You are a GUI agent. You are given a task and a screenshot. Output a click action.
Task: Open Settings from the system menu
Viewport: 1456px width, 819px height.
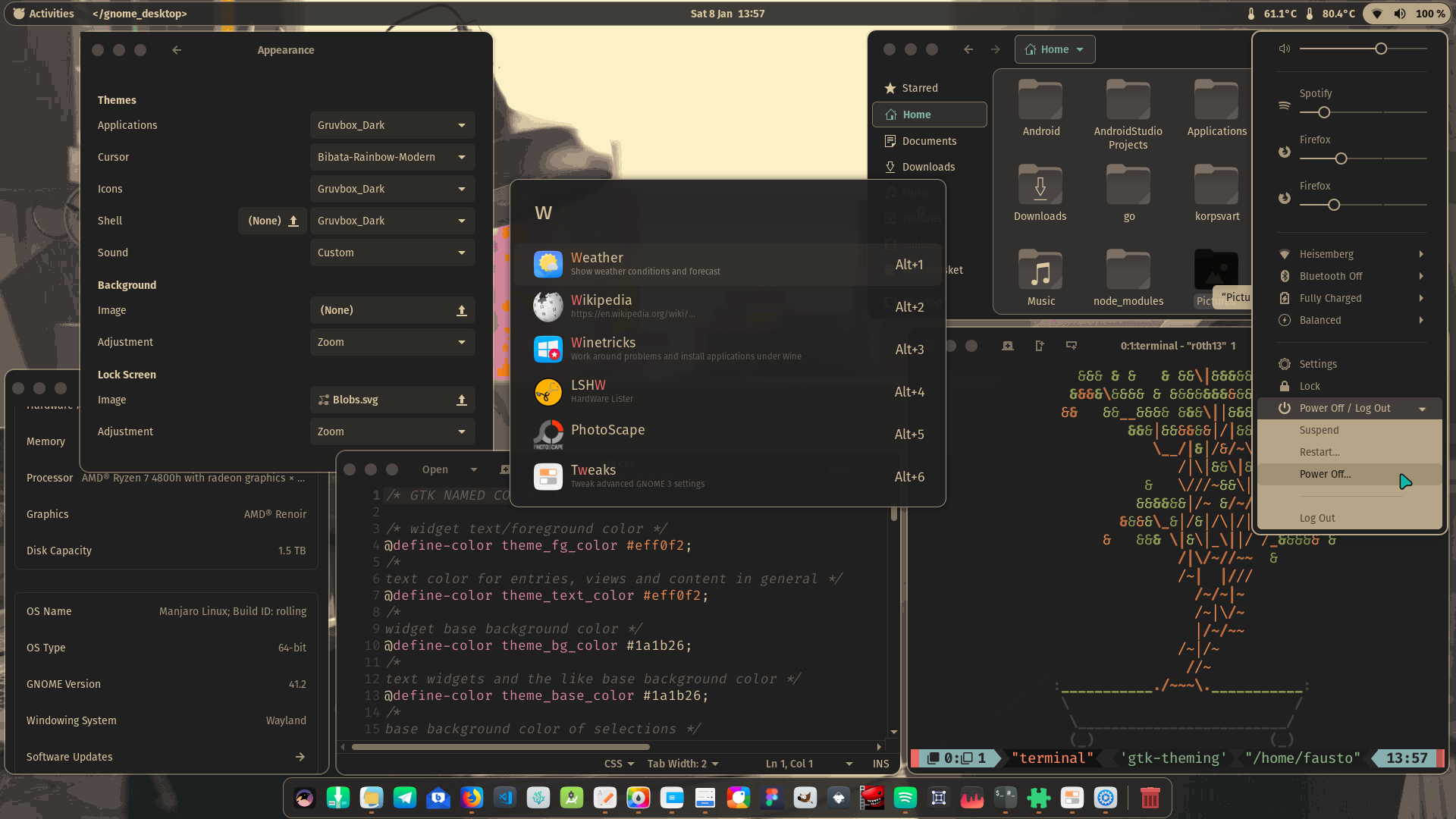pyautogui.click(x=1350, y=364)
